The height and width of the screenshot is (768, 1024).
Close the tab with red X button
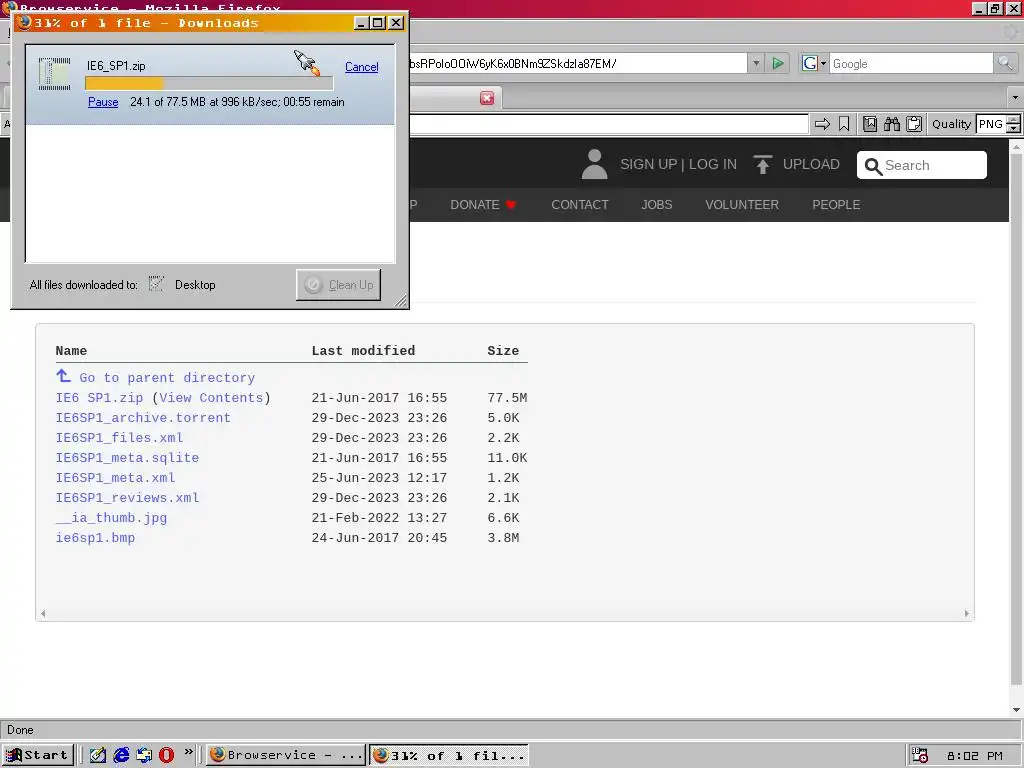487,98
